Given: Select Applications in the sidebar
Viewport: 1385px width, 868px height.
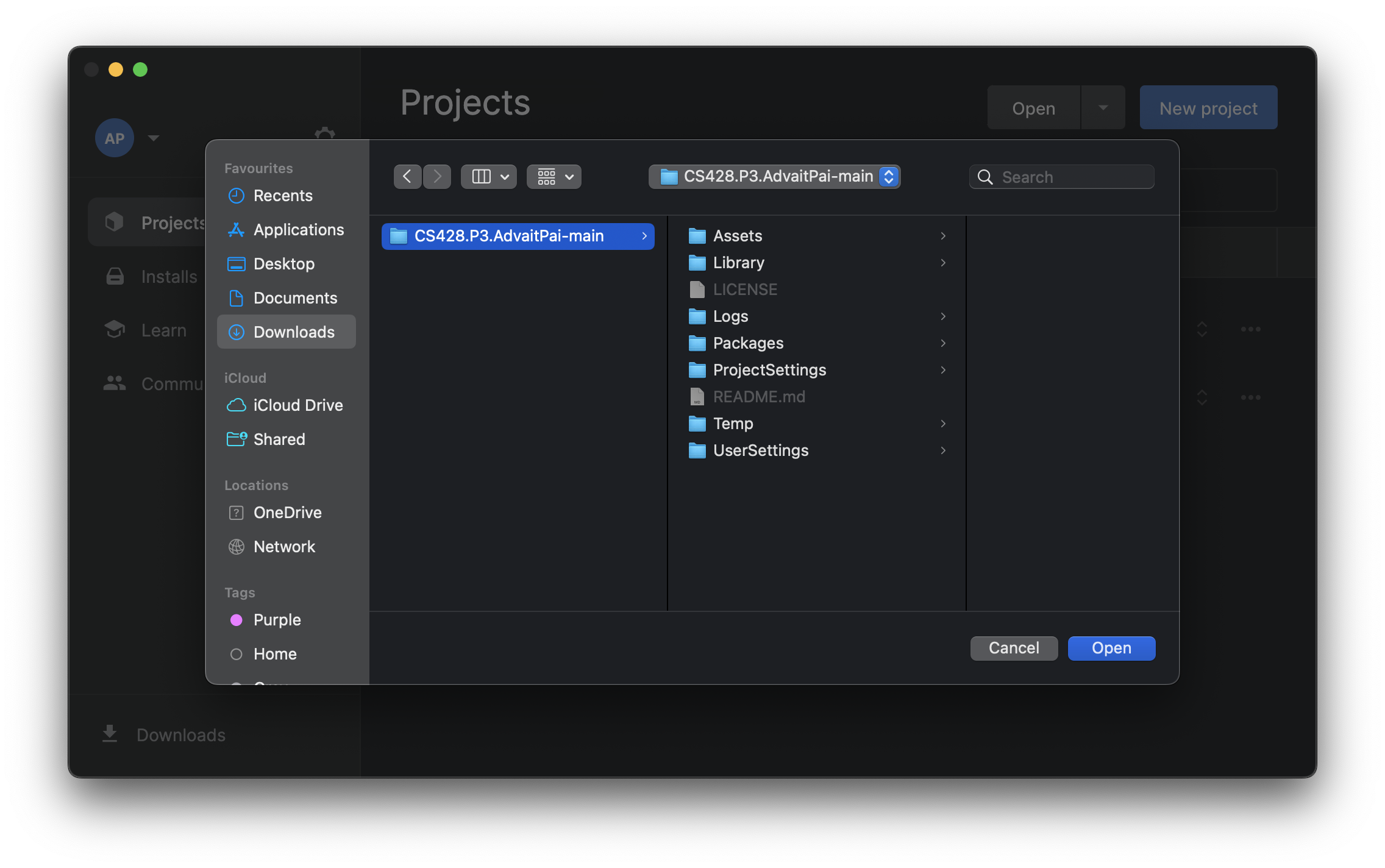Looking at the screenshot, I should 298,230.
